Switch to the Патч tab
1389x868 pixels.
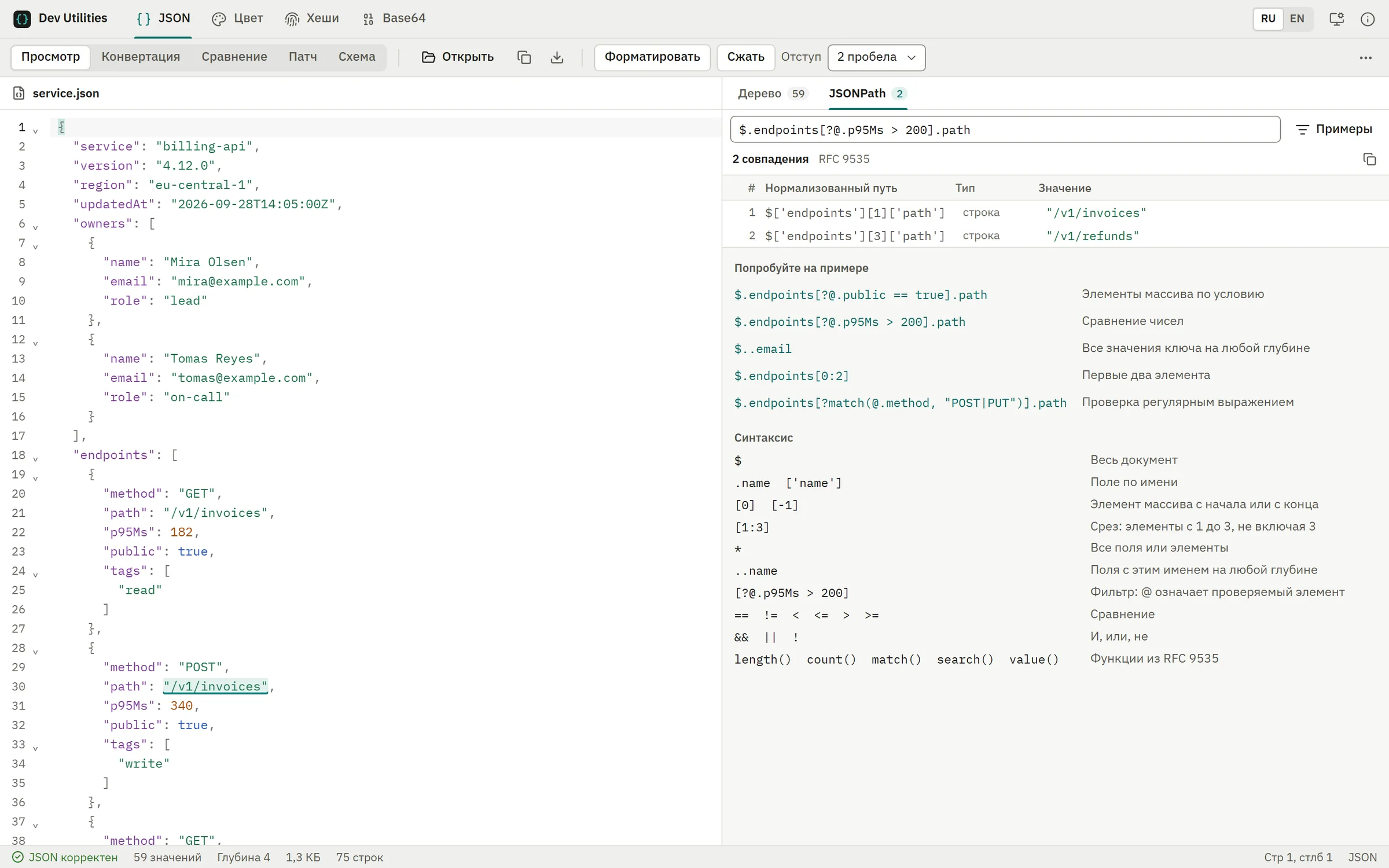click(303, 57)
